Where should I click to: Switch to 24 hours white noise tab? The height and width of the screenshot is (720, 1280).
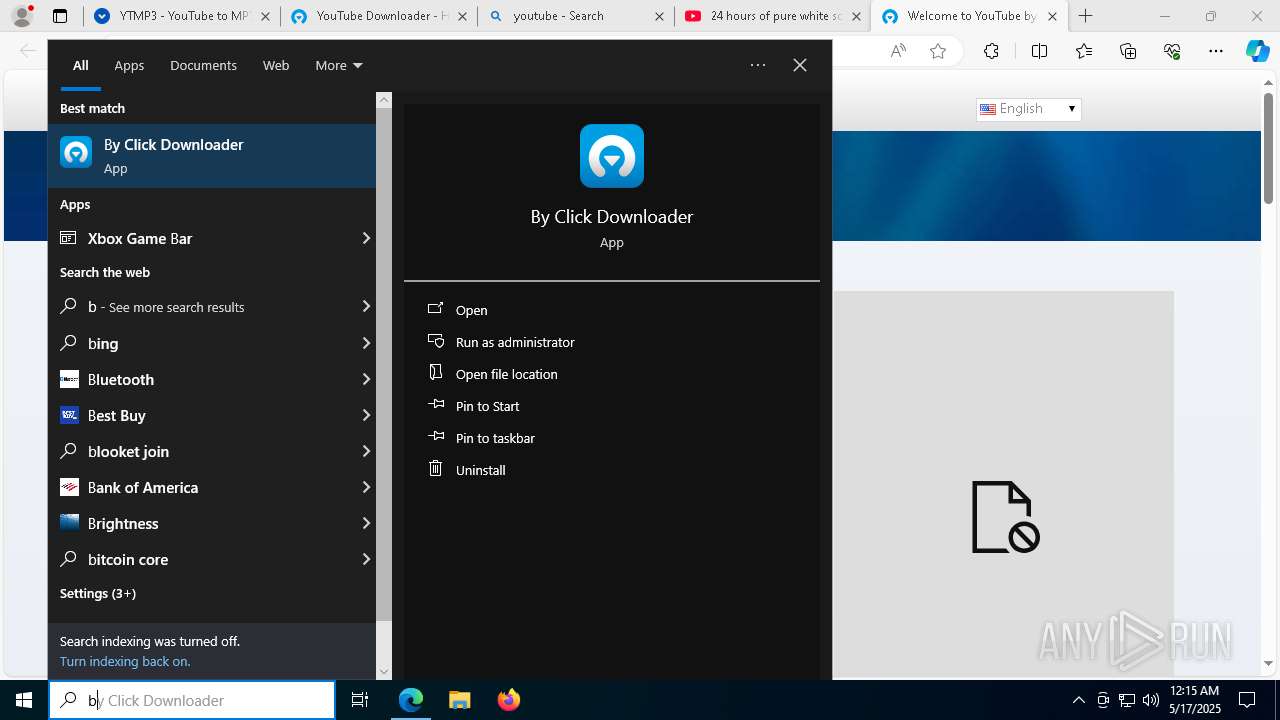(x=772, y=16)
